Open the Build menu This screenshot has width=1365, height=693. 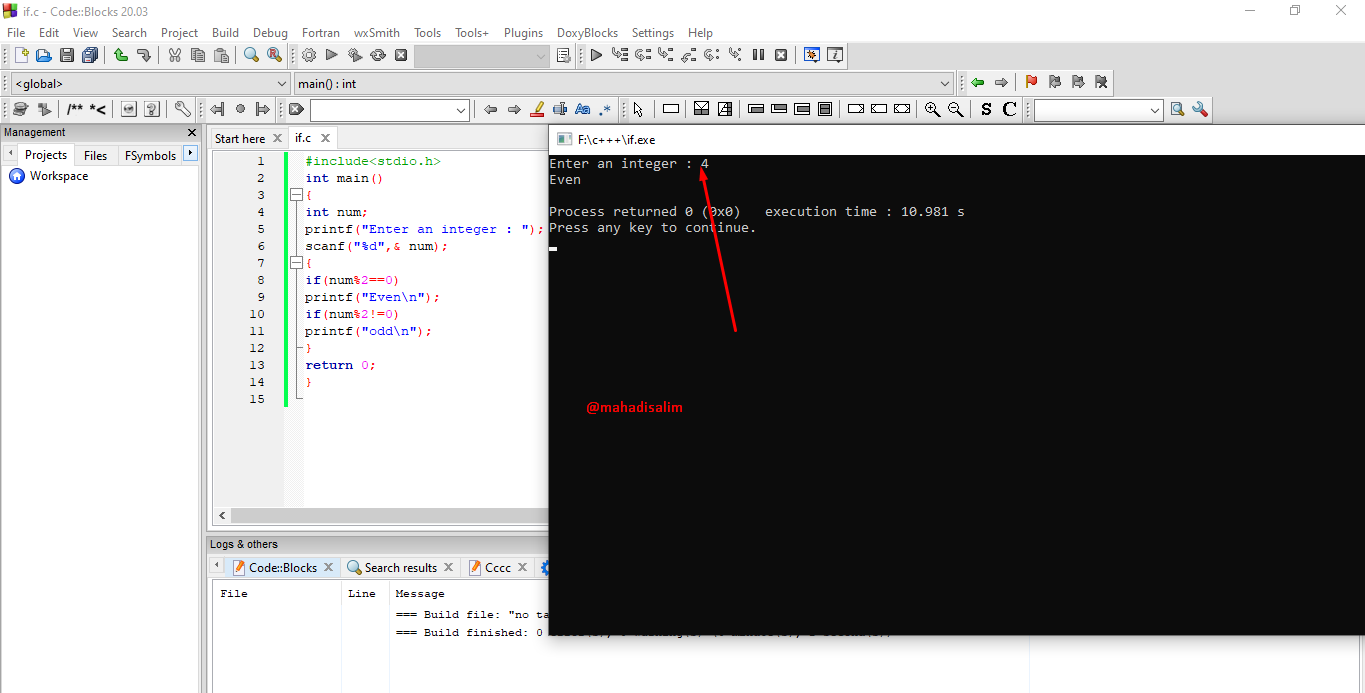coord(225,32)
